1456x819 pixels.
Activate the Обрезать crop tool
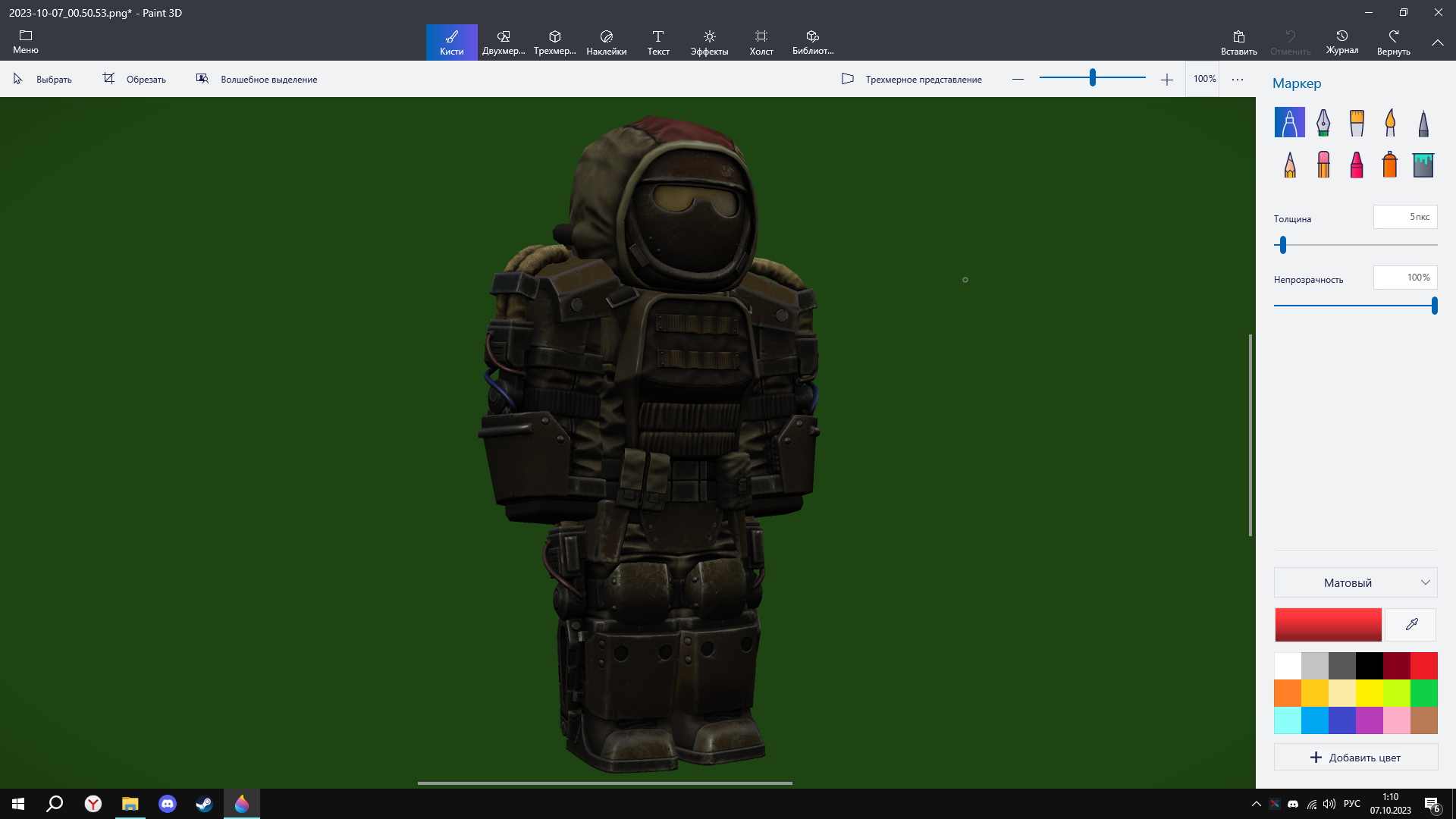click(134, 79)
